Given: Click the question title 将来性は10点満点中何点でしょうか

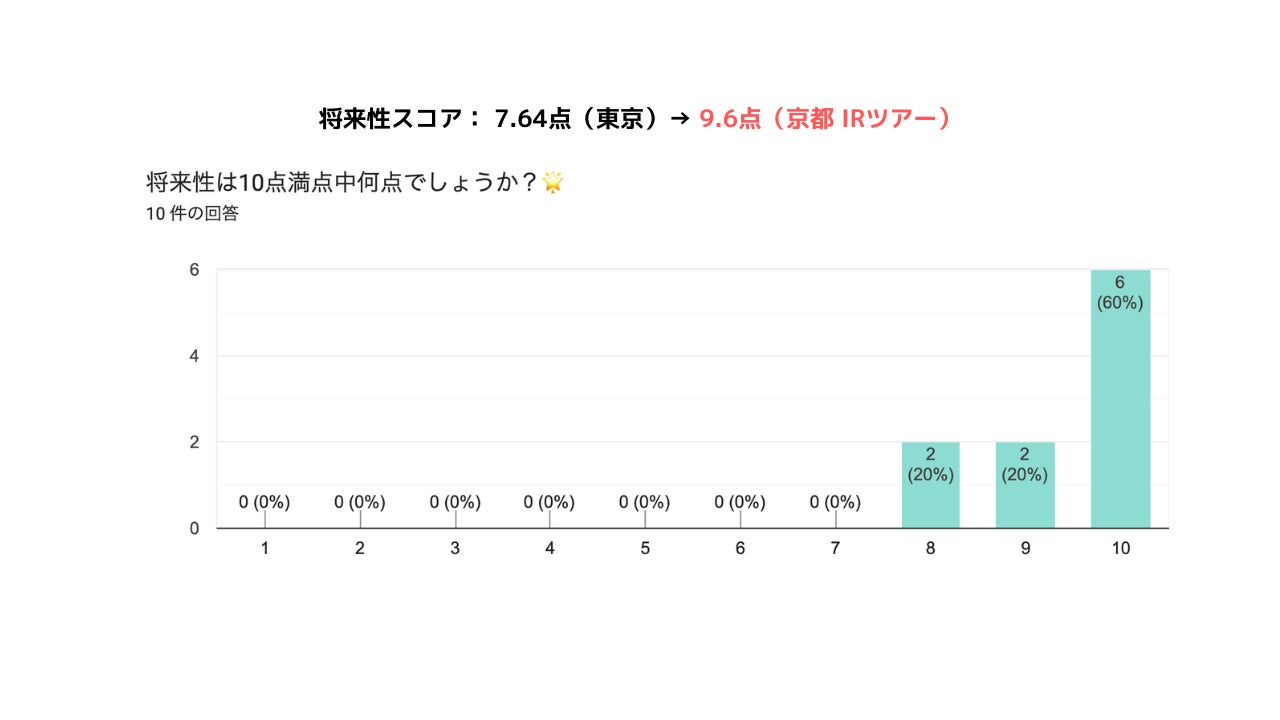Looking at the screenshot, I should click(x=342, y=183).
